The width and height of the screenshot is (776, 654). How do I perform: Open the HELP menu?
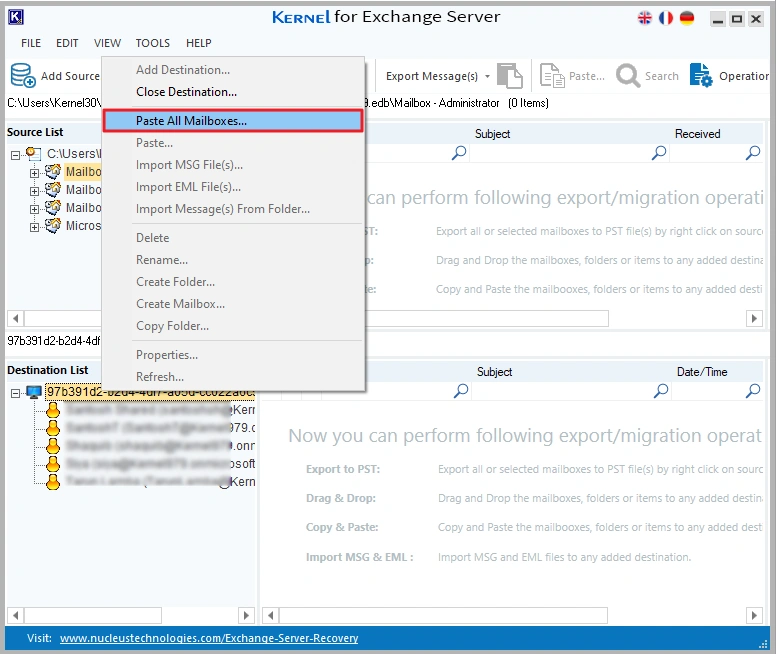(x=198, y=43)
